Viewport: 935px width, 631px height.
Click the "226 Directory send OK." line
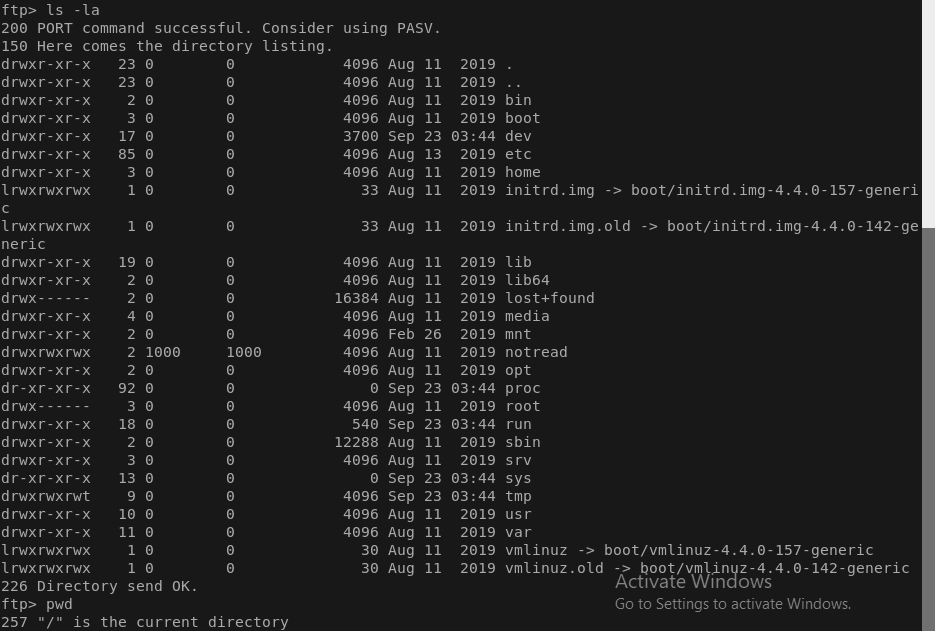(99, 586)
